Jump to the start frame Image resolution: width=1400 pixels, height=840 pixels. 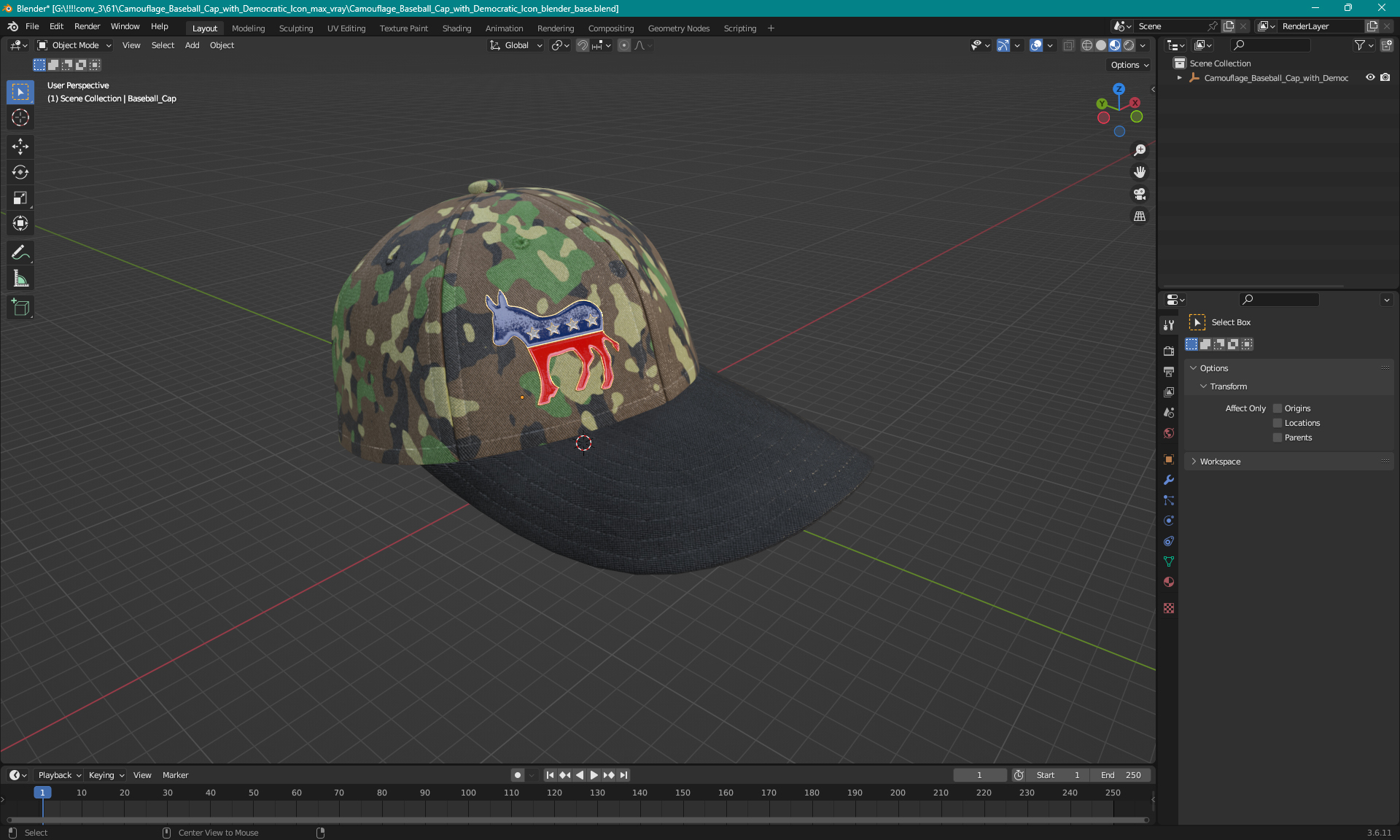[550, 775]
